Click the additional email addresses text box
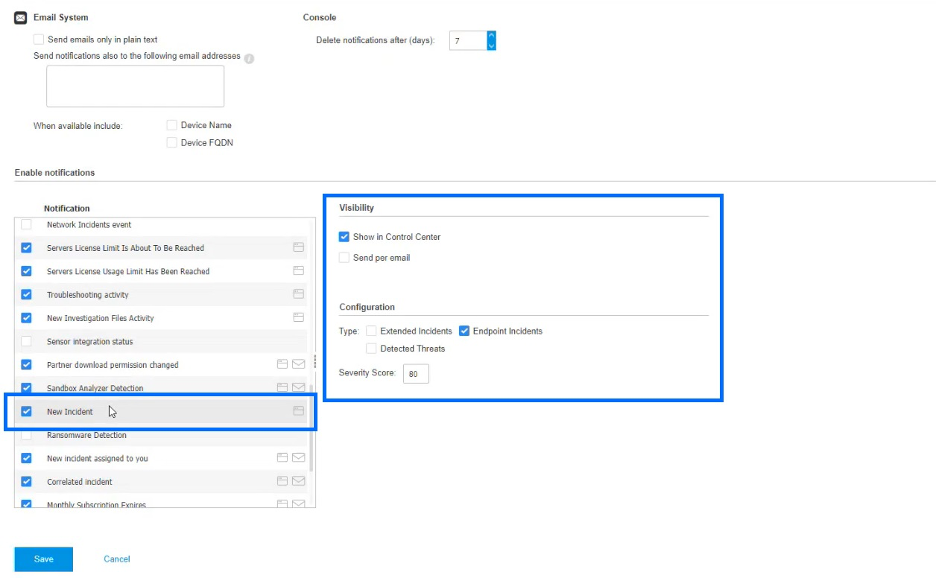 (135, 87)
